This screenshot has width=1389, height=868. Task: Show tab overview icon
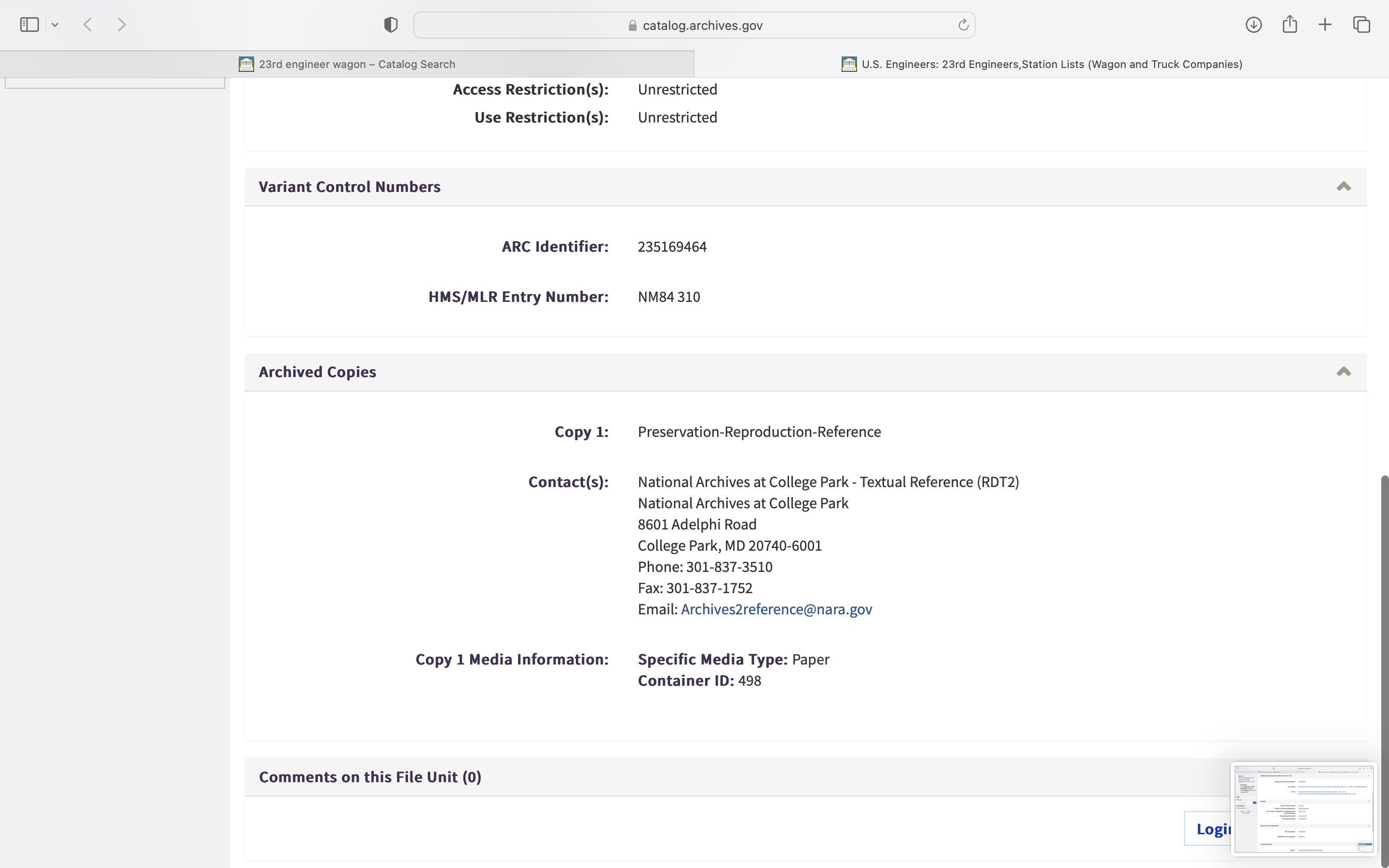pyautogui.click(x=1362, y=25)
